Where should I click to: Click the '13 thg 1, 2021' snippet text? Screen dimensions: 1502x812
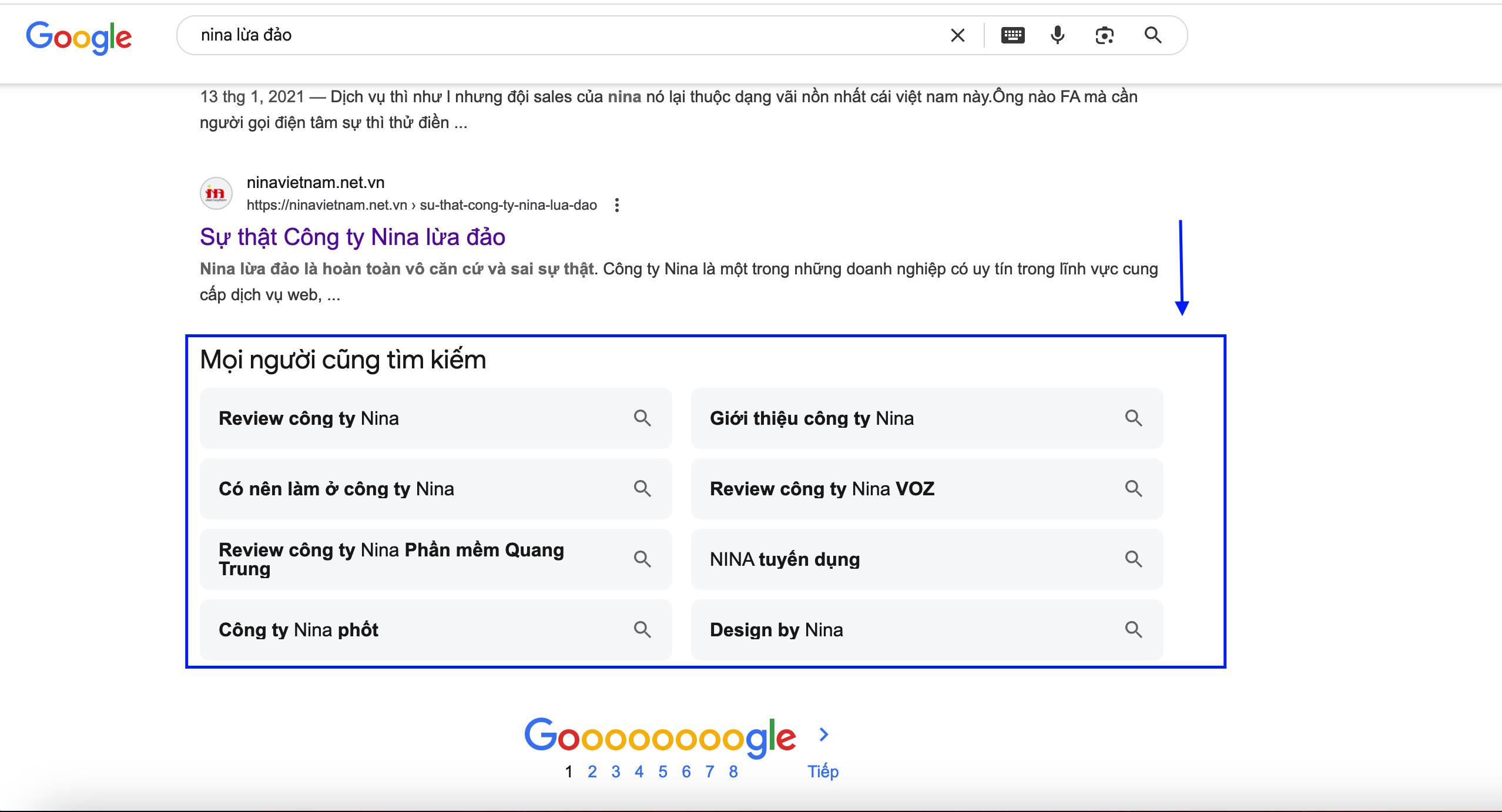252,96
